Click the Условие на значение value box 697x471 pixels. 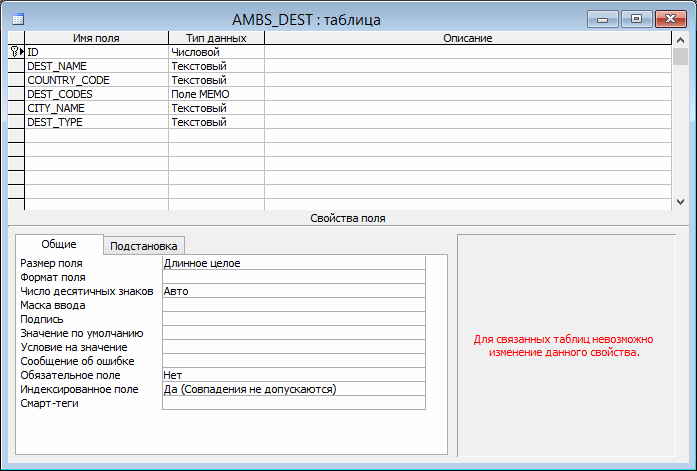pos(294,347)
